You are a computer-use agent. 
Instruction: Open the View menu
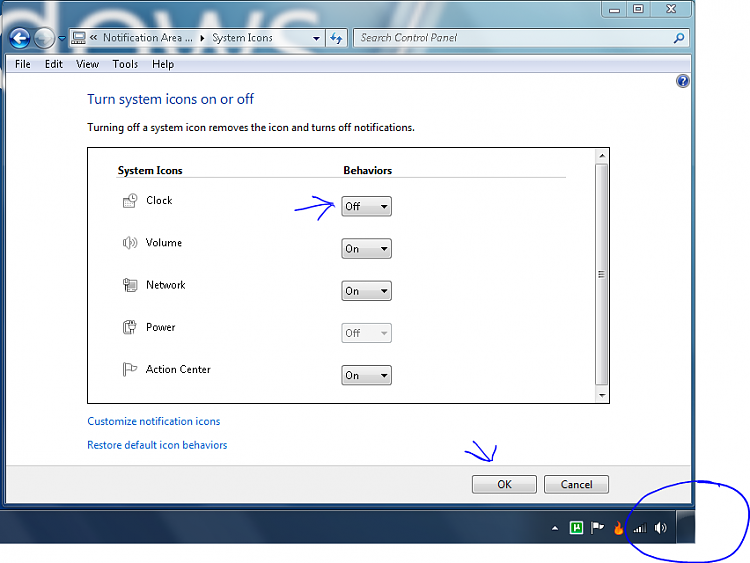click(87, 64)
